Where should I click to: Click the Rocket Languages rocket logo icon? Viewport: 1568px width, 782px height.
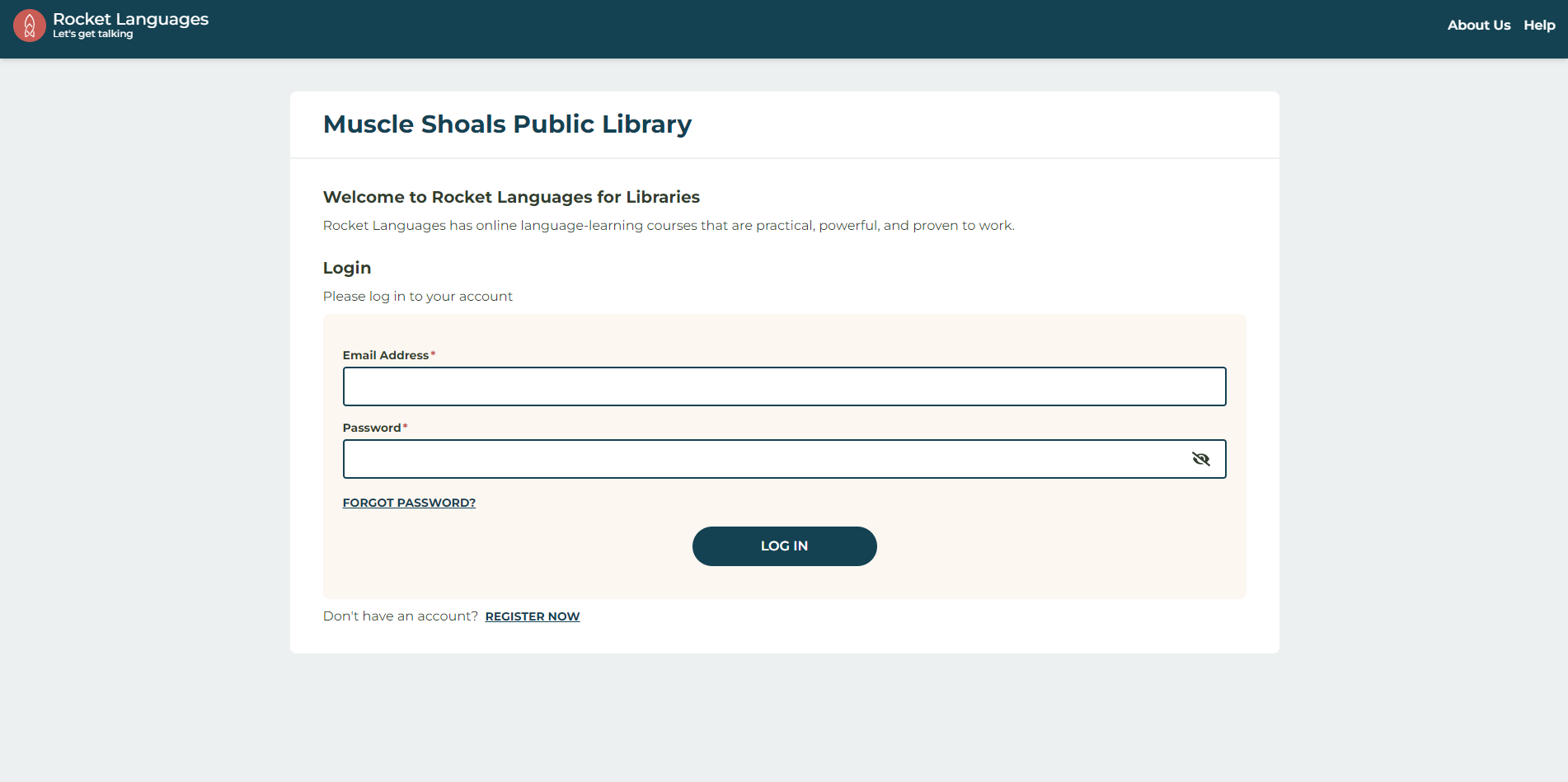tap(30, 26)
